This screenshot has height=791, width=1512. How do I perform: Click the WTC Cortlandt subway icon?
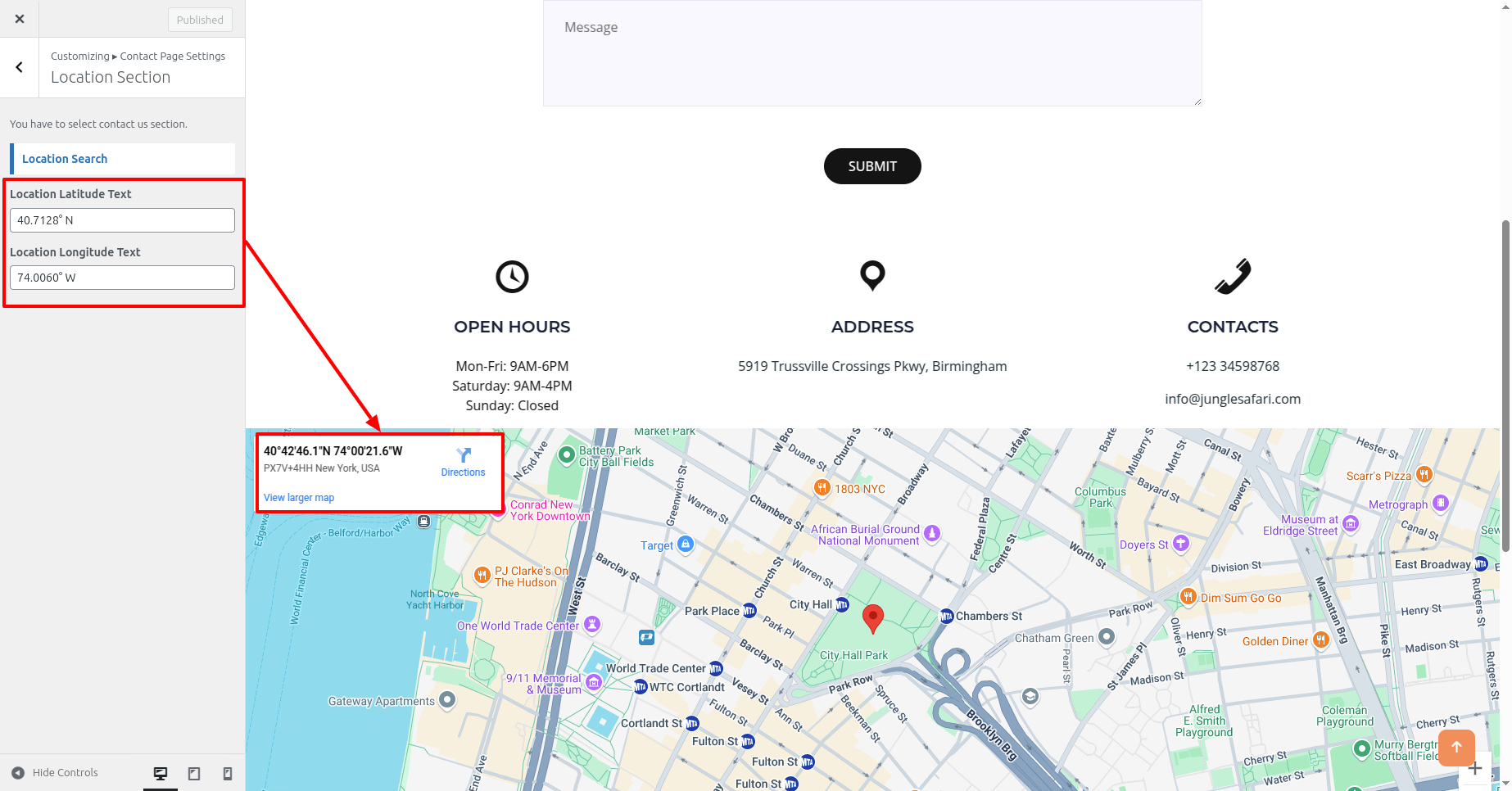[641, 687]
